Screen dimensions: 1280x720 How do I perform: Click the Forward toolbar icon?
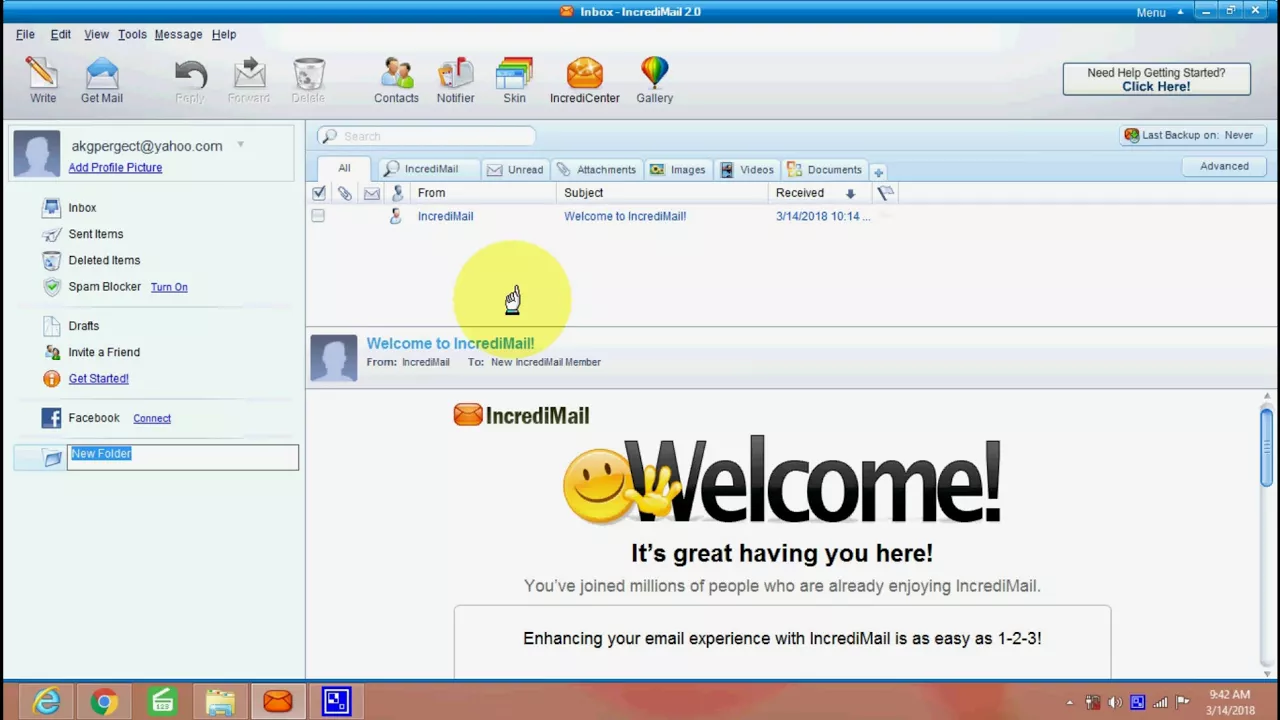pos(249,80)
